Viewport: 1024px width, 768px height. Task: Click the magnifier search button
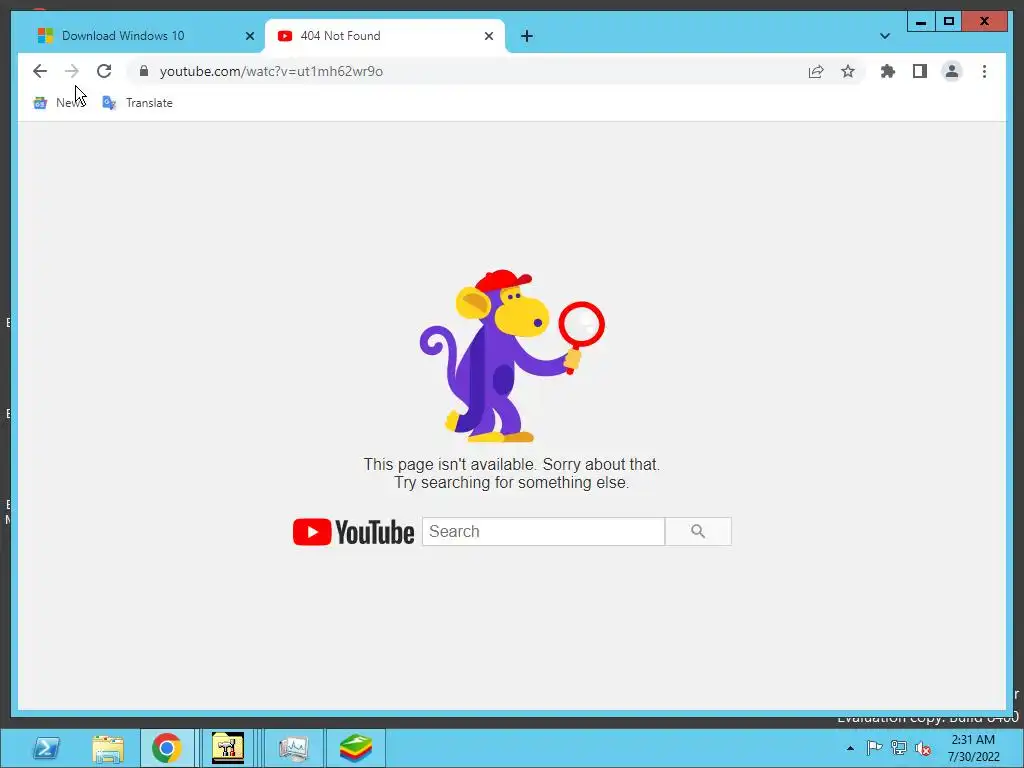point(698,532)
